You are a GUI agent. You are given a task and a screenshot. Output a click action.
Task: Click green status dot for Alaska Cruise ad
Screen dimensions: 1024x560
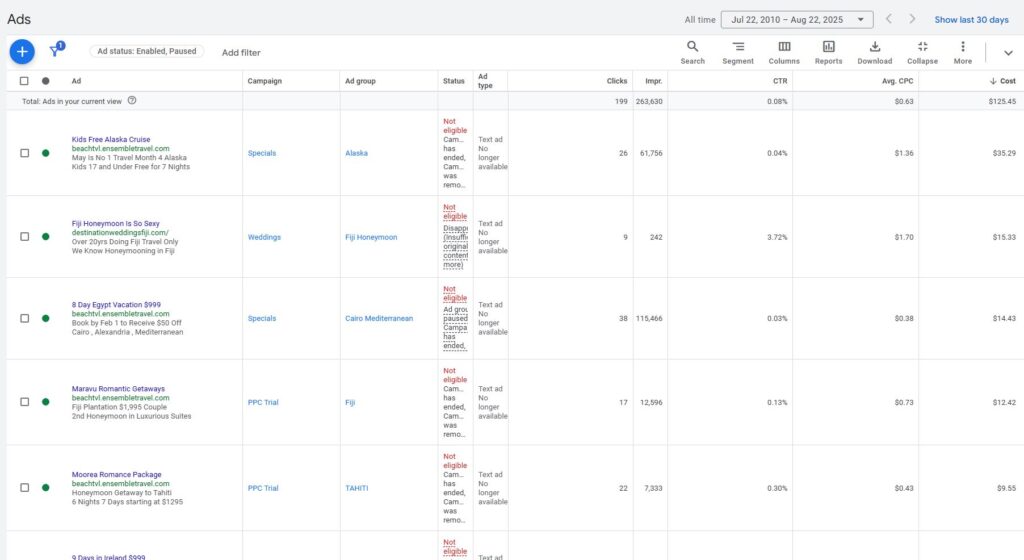pos(46,153)
